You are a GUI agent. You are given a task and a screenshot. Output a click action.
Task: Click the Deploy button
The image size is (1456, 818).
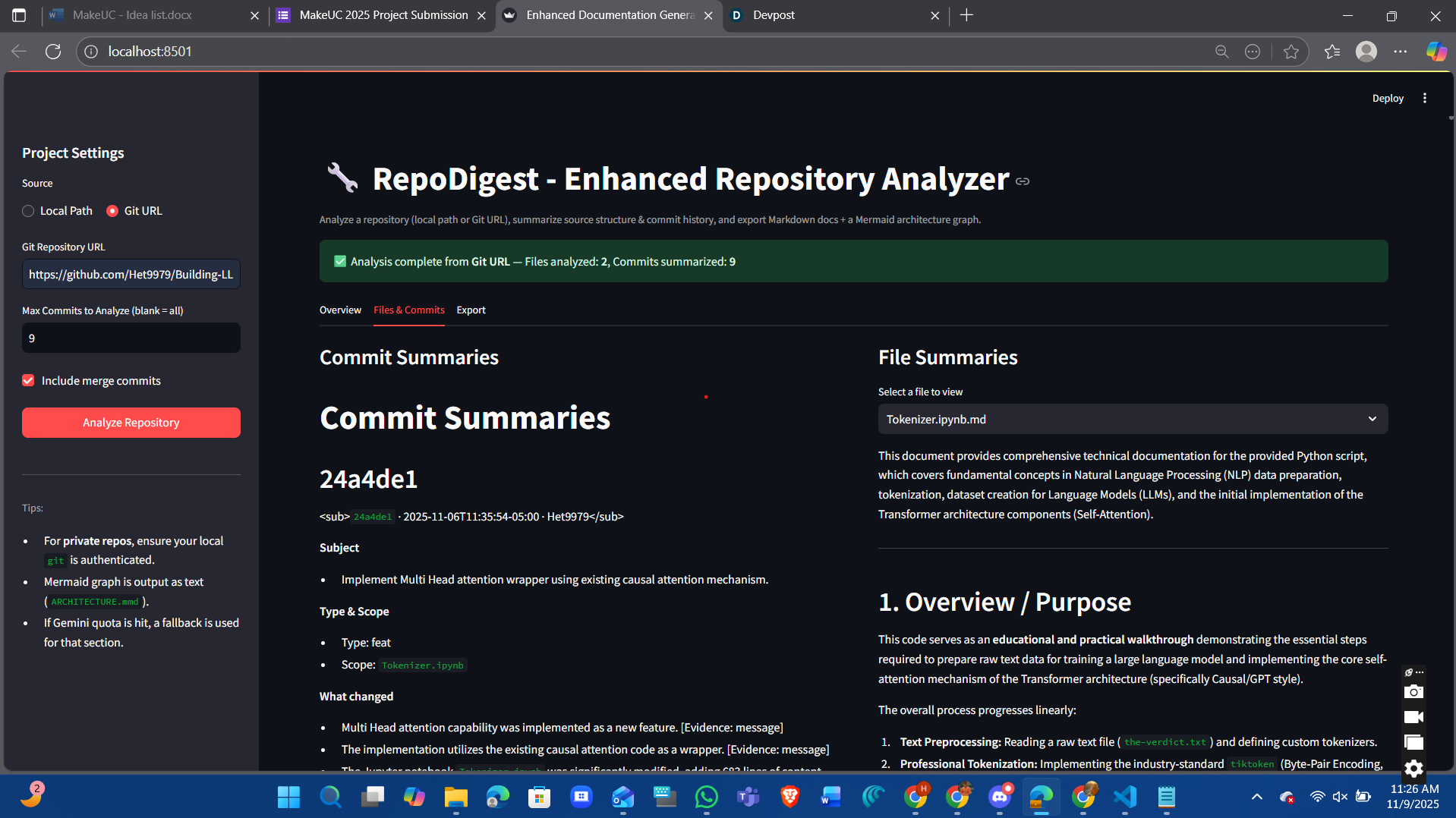pyautogui.click(x=1388, y=99)
